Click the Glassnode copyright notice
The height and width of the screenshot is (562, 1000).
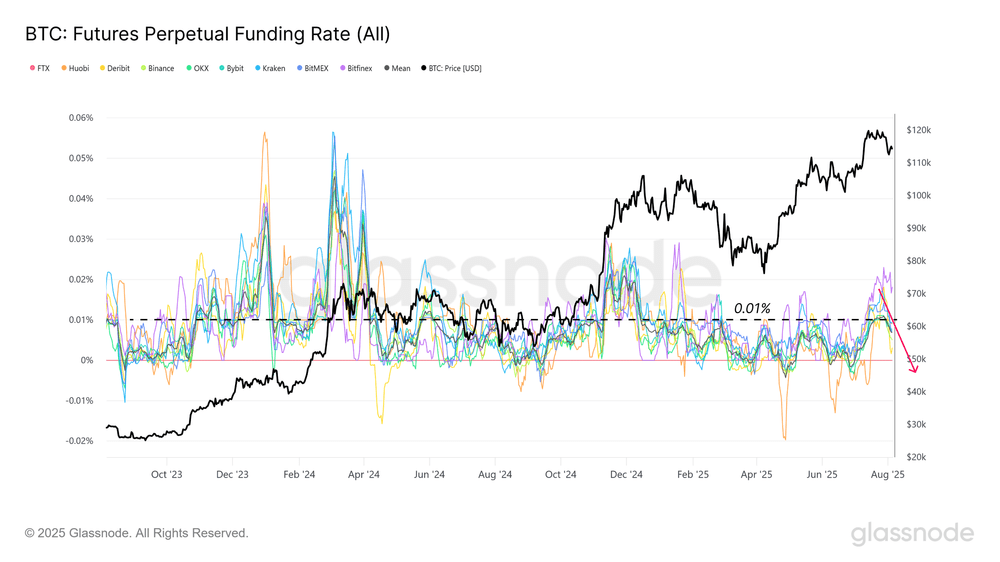click(x=137, y=534)
